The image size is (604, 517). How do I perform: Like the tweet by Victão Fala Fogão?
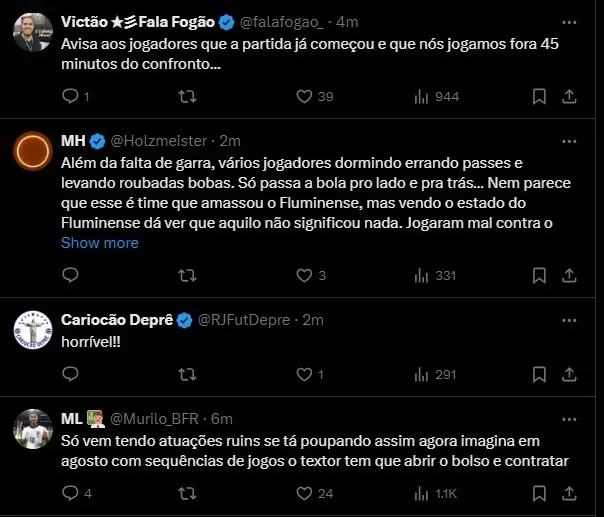pyautogui.click(x=306, y=96)
